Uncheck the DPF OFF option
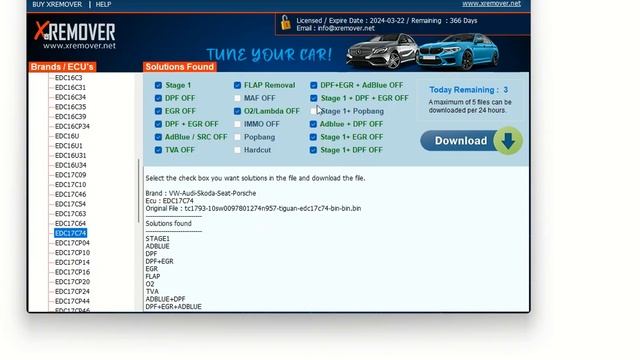Screen dimensions: 640x360 coord(158,98)
